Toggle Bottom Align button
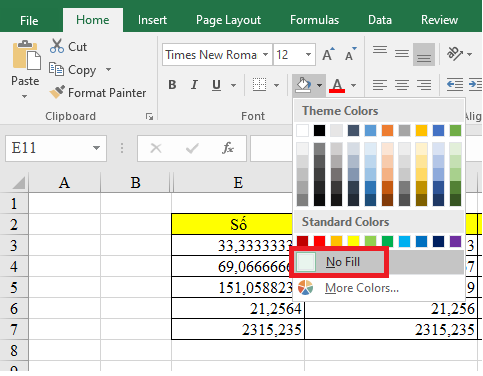This screenshot has height=376, width=483. point(424,54)
